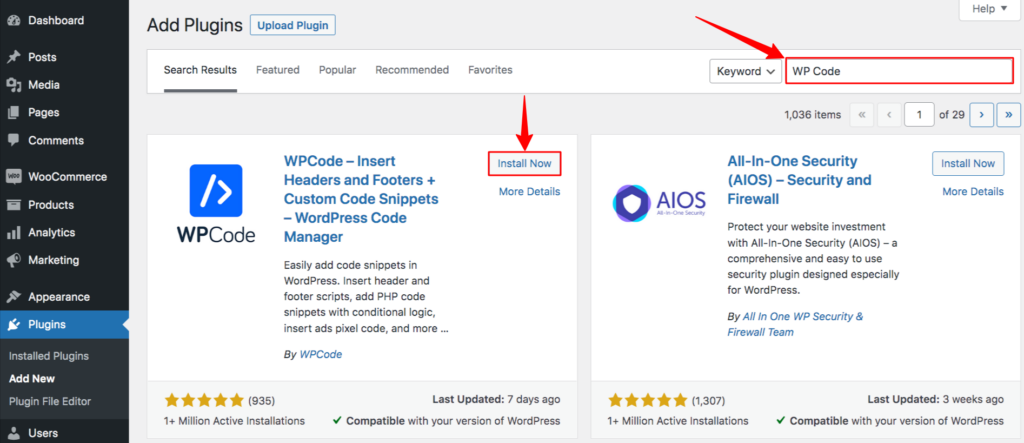This screenshot has width=1024, height=443.
Task: Click the Plugins plug icon
Action: click(14, 325)
